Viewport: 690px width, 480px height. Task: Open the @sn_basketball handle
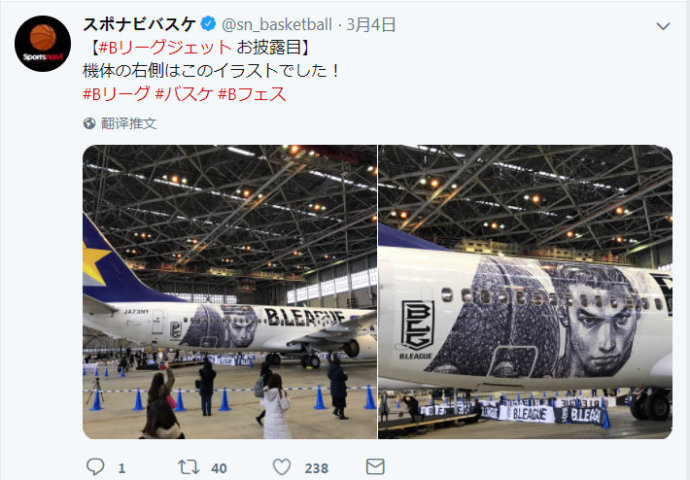276,25
